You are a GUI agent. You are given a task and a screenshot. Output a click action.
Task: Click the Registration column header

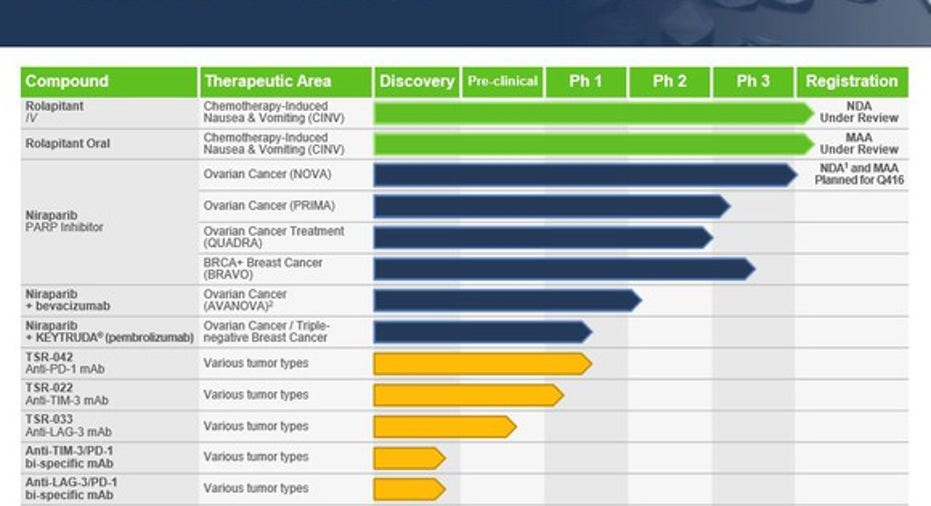coord(852,81)
